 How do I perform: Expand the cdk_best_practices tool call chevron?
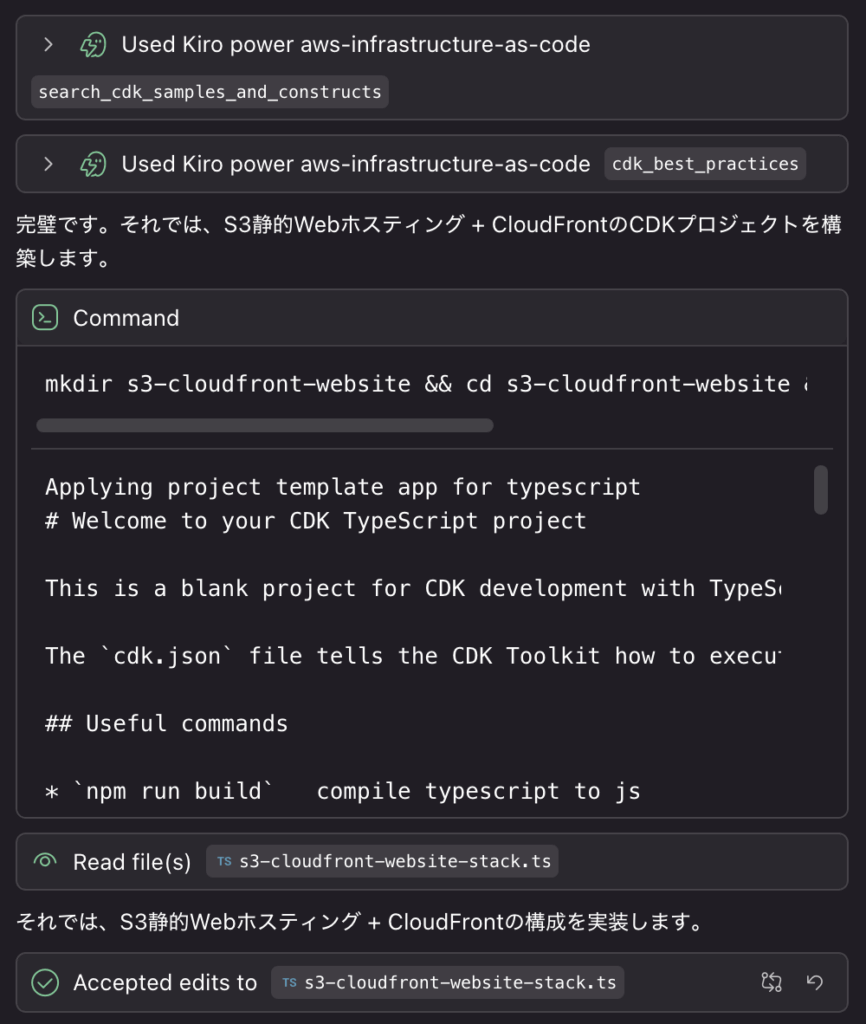(x=48, y=164)
